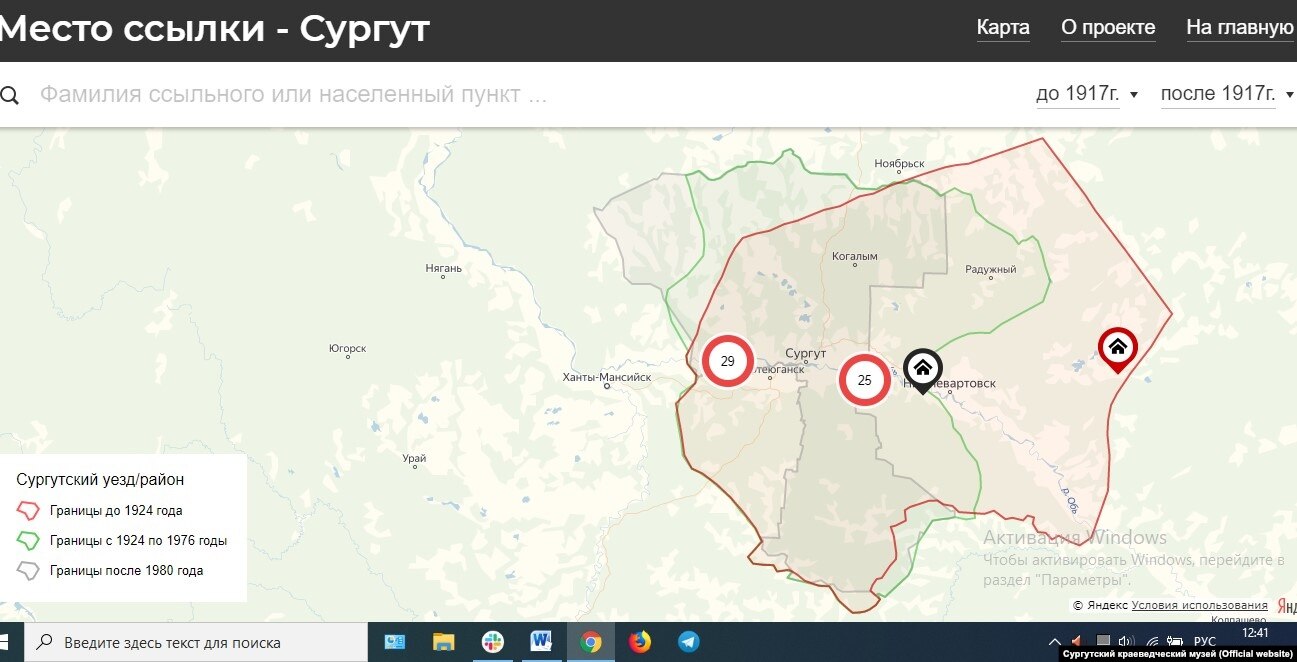Open the cluster marker showing 29
This screenshot has width=1297, height=662.
(x=727, y=361)
